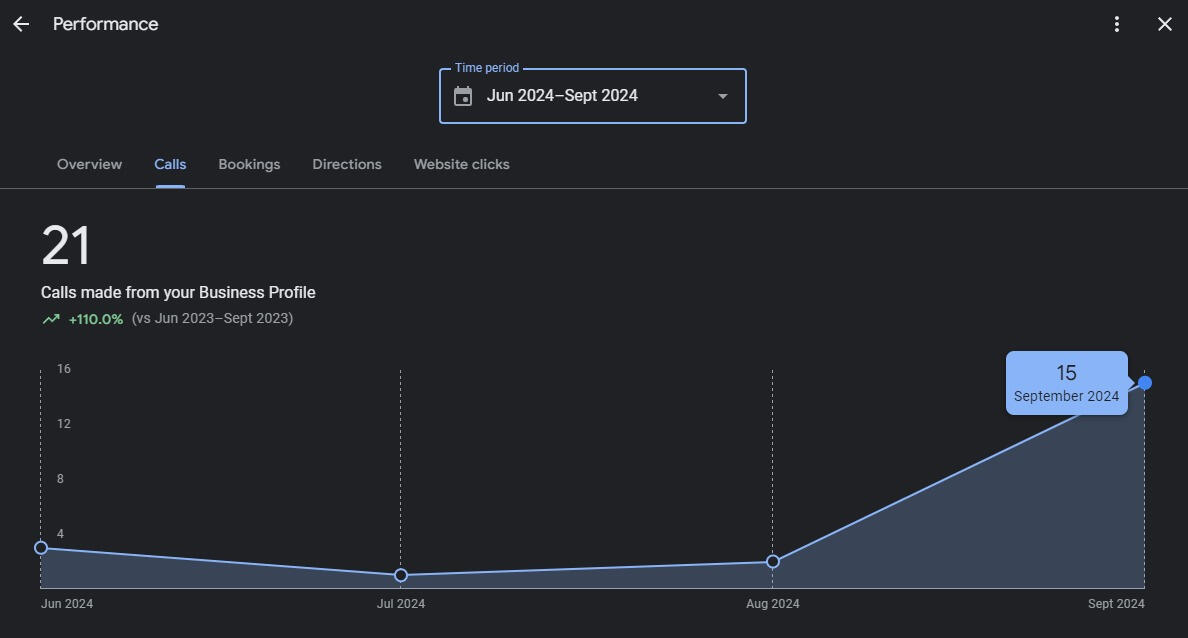
Task: Click the total calls number 21
Action: click(66, 246)
